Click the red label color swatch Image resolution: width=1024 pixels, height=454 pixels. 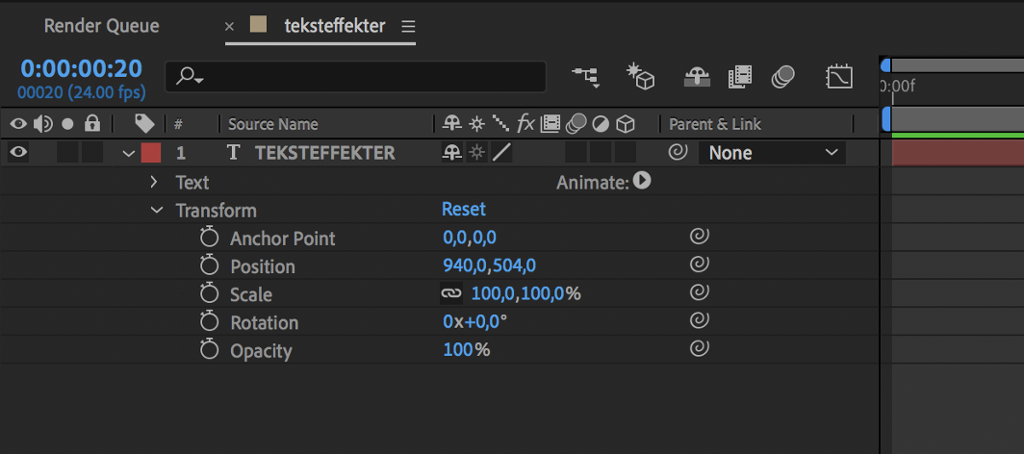(x=151, y=153)
